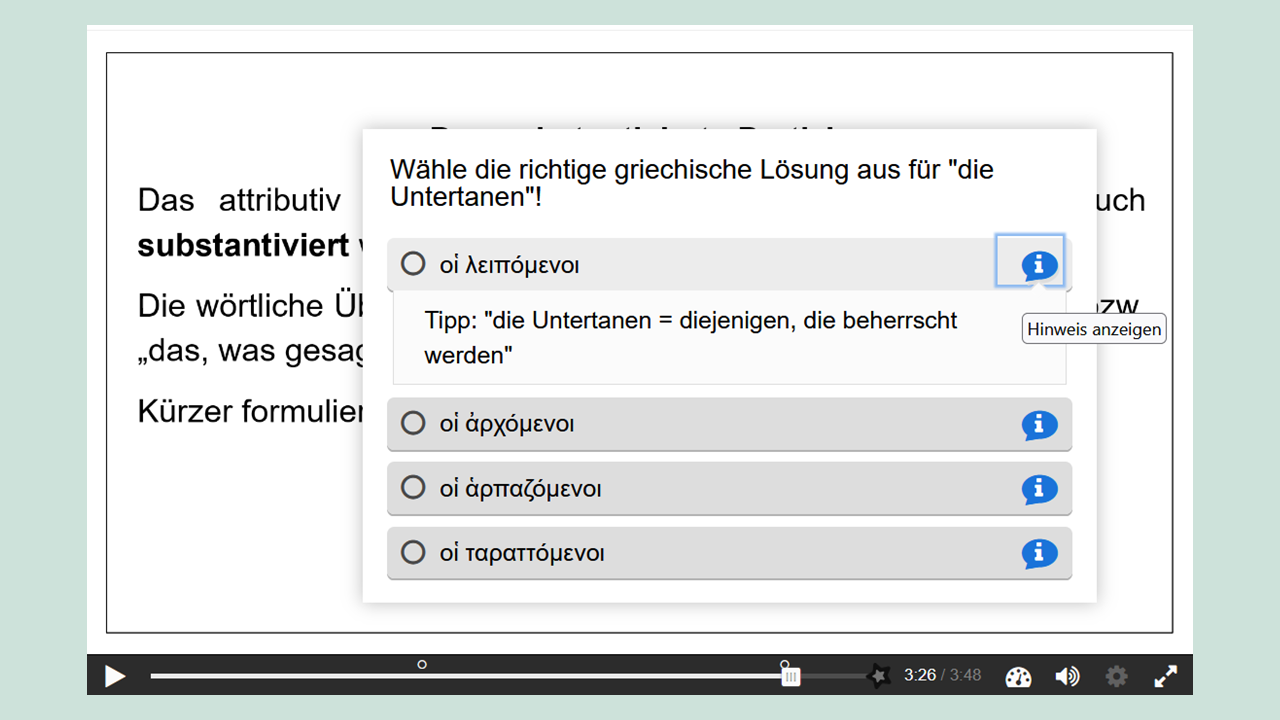Select the οἱ ἀρχόμενοι radio option
The width and height of the screenshot is (1280, 720).
[x=413, y=423]
